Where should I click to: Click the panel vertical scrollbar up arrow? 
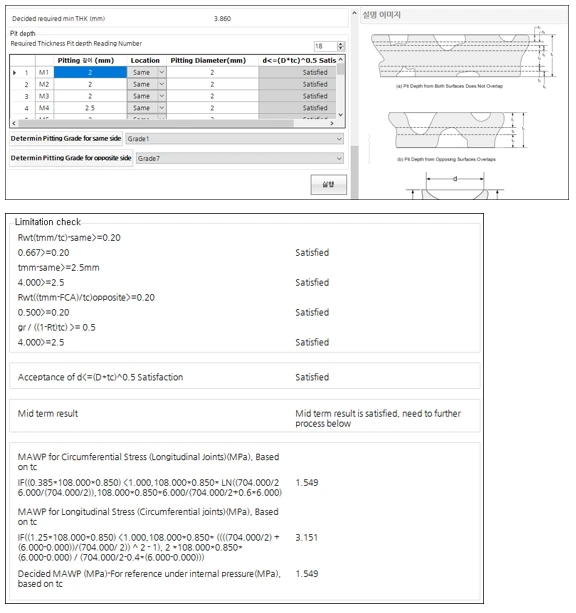coord(354,13)
